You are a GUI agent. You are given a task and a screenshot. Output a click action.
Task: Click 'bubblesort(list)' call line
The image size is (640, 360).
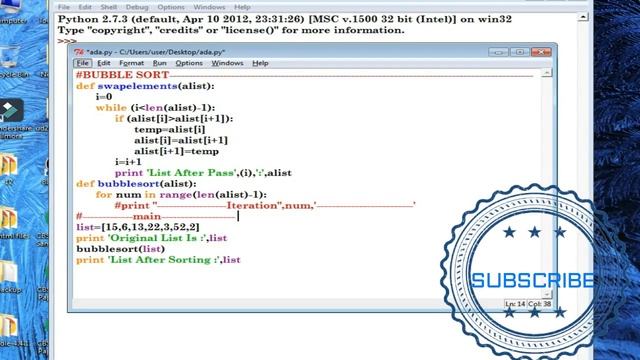click(x=120, y=249)
